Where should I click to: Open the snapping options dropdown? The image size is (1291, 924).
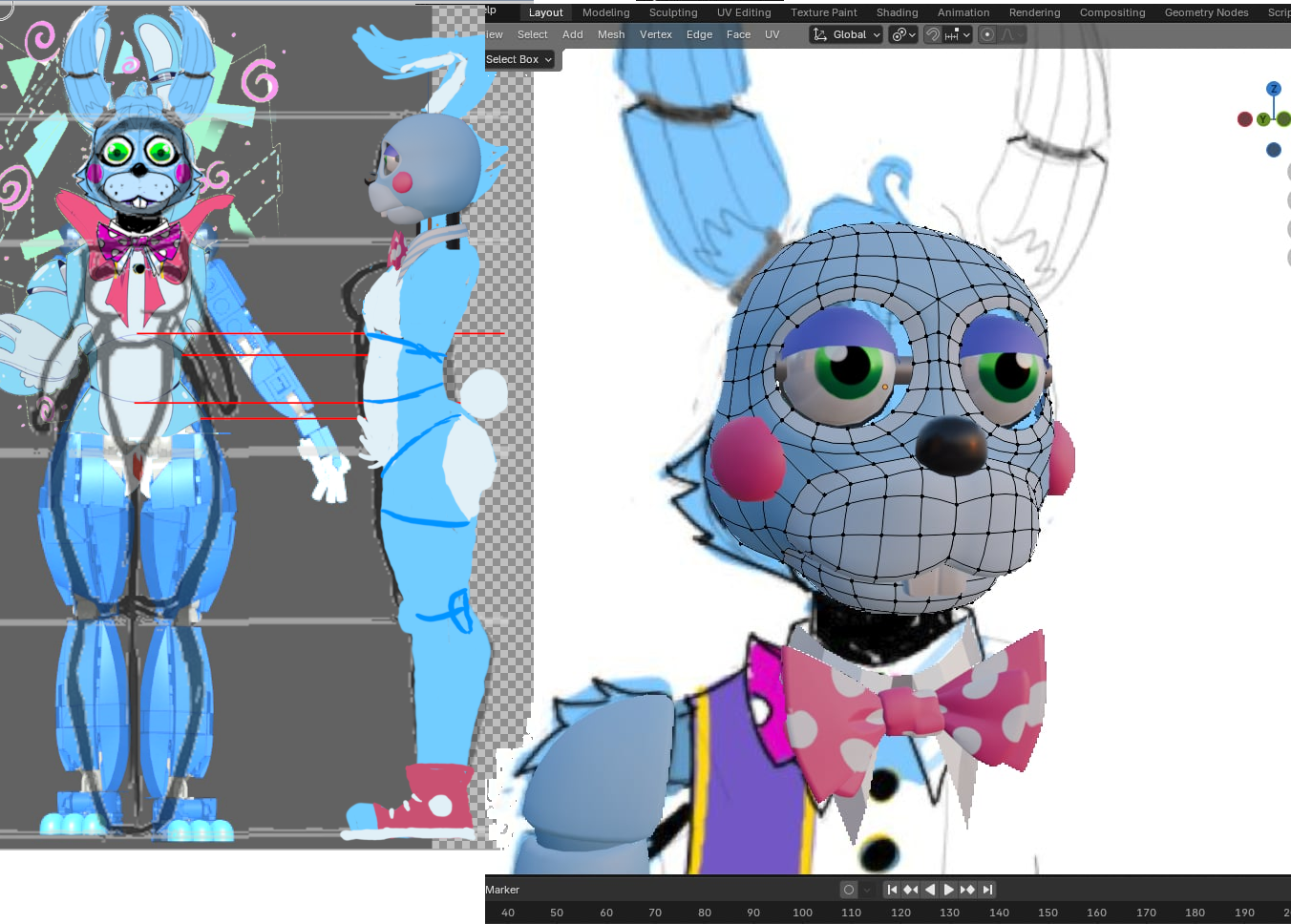click(958, 34)
